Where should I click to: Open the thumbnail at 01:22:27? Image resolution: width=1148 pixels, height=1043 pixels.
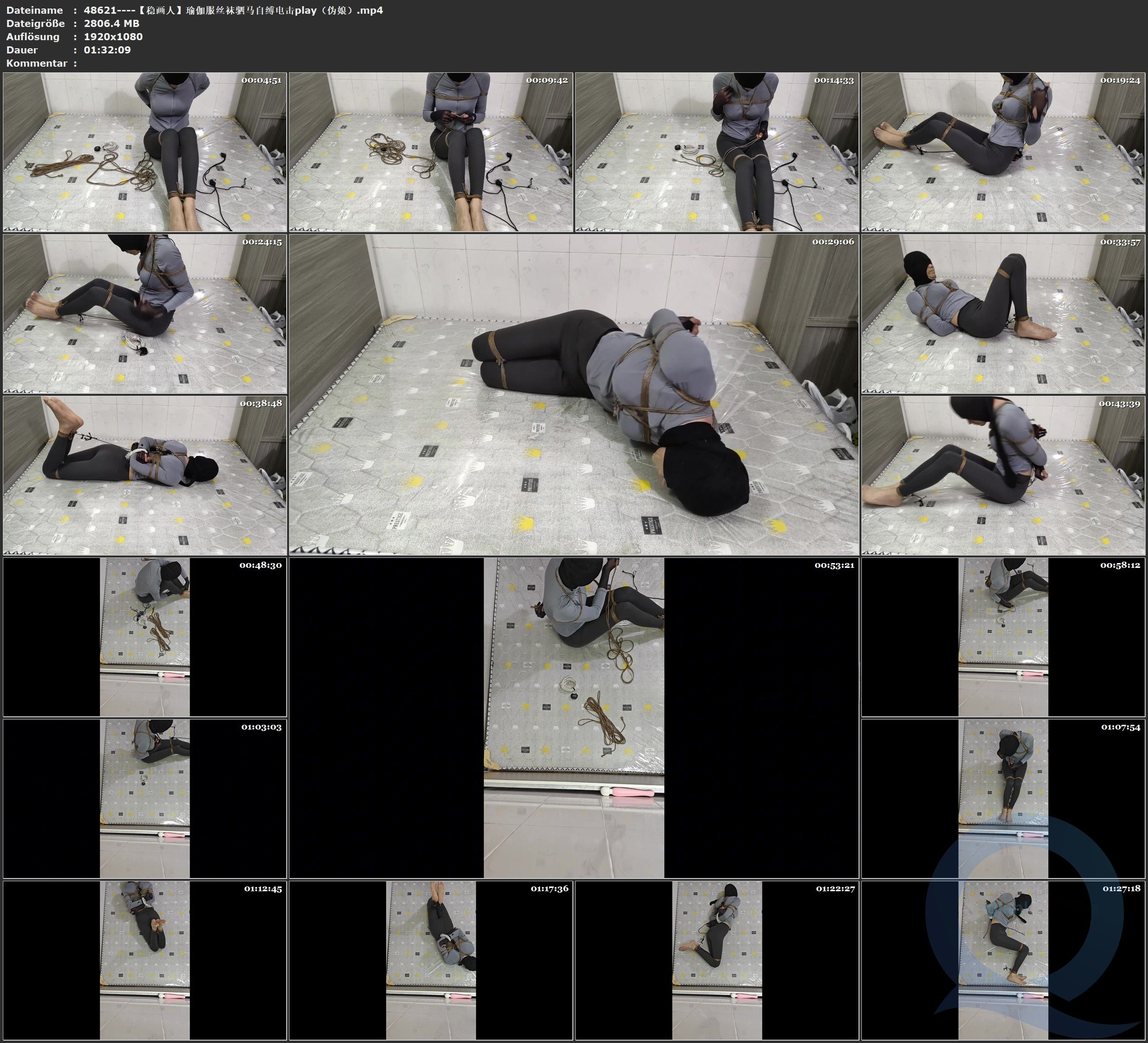click(x=716, y=960)
